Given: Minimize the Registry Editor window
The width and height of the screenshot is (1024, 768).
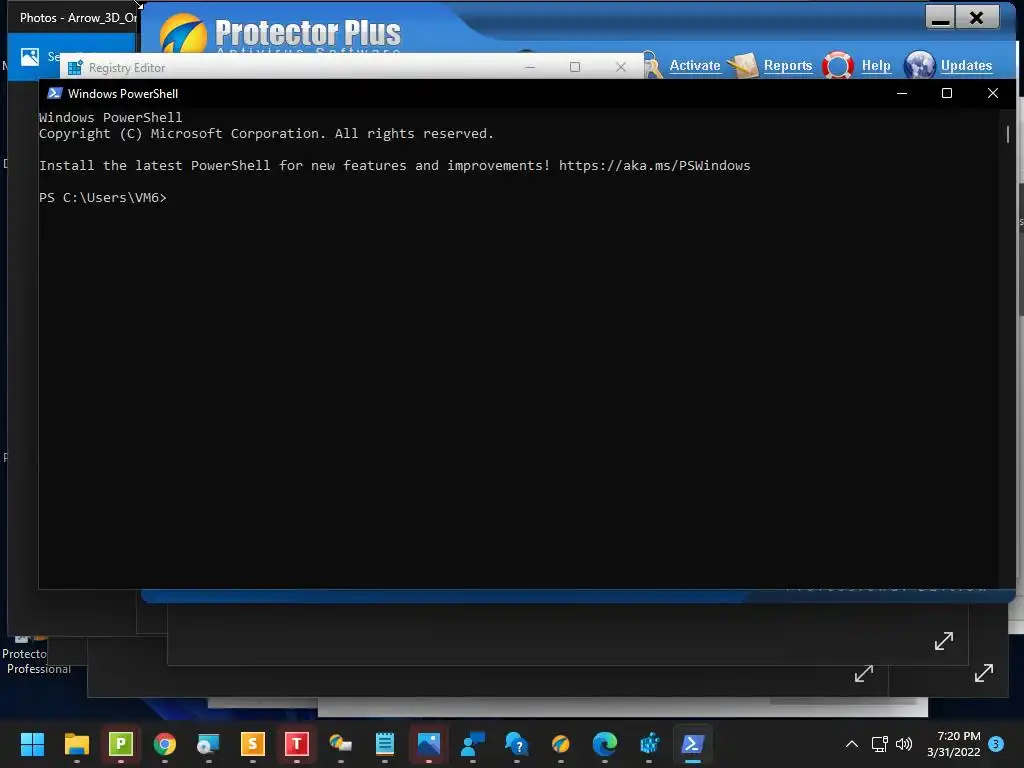Looking at the screenshot, I should (x=530, y=67).
